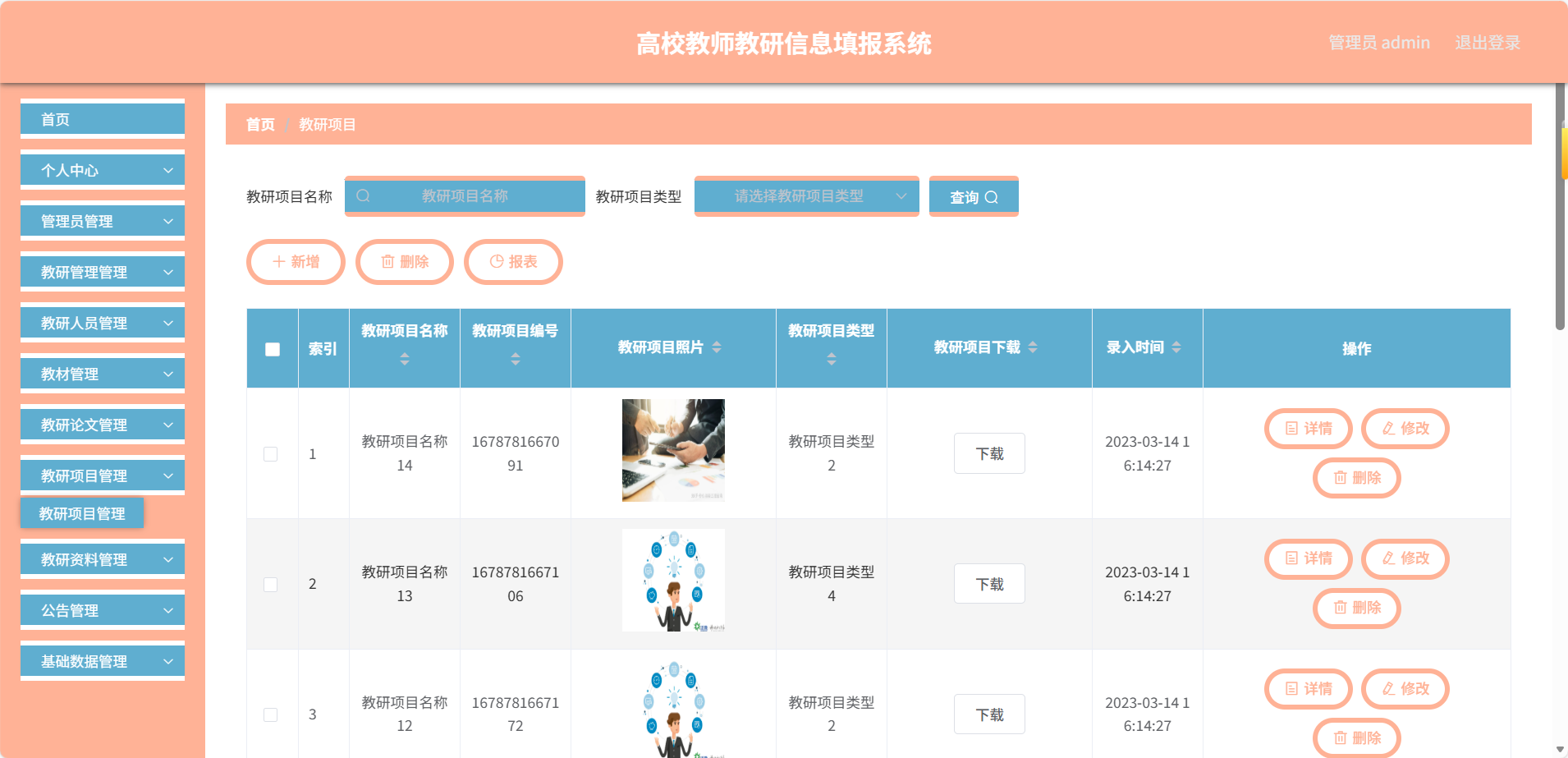The image size is (1568, 758).
Task: Click the trash icon on top 删除 button
Action: click(387, 261)
